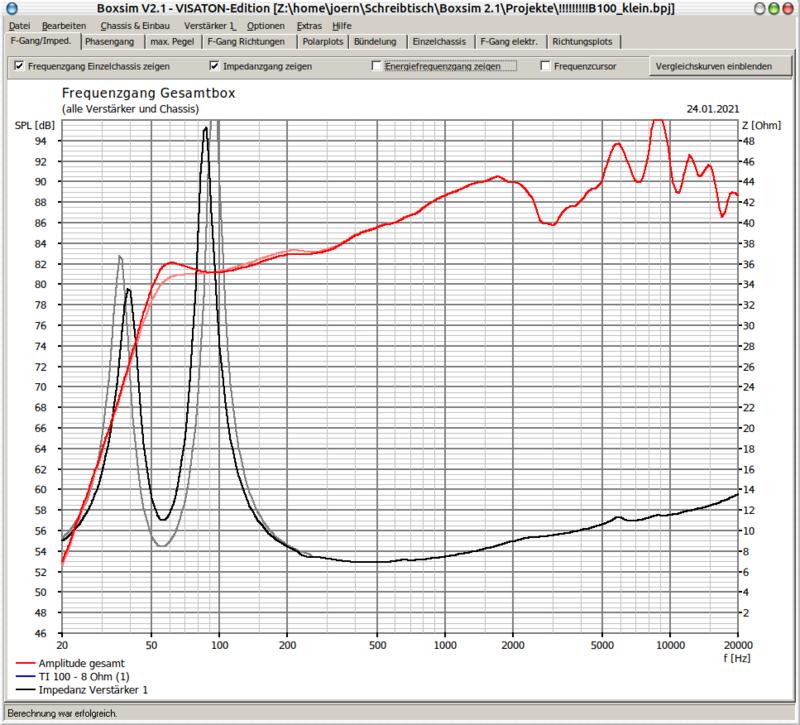The width and height of the screenshot is (800, 725).
Task: Enable Energiefrequenzgang zeigen checkbox
Action: tap(377, 66)
